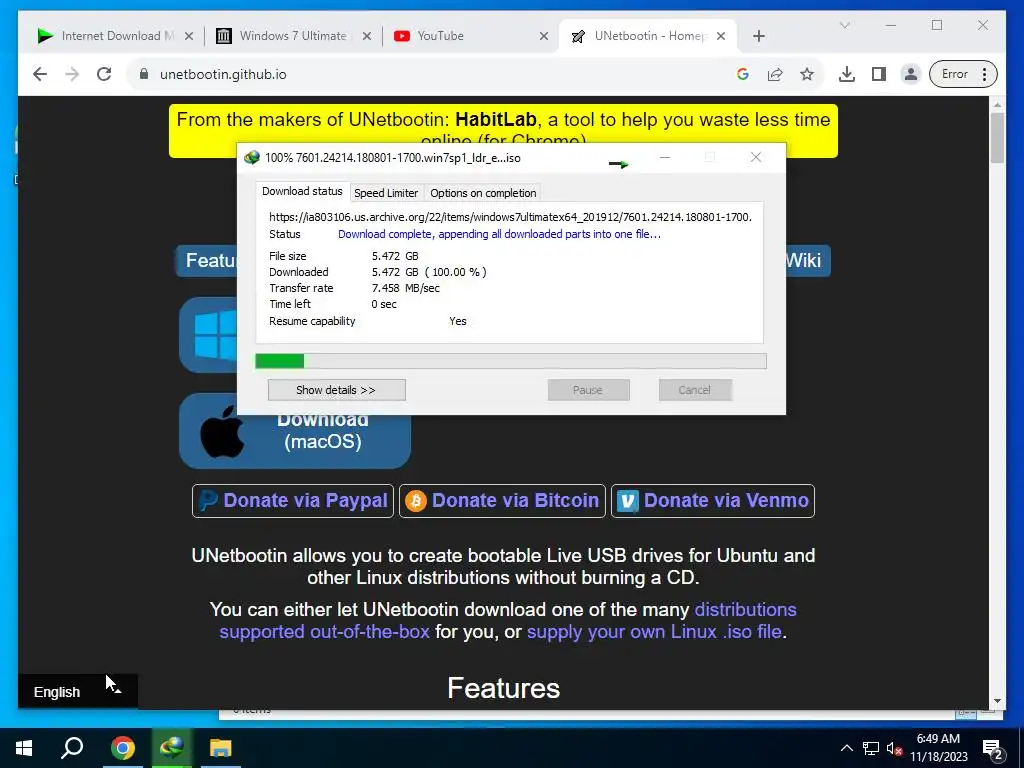Switch to Windows 7 Ultimate tab
The width and height of the screenshot is (1024, 768).
coord(292,36)
